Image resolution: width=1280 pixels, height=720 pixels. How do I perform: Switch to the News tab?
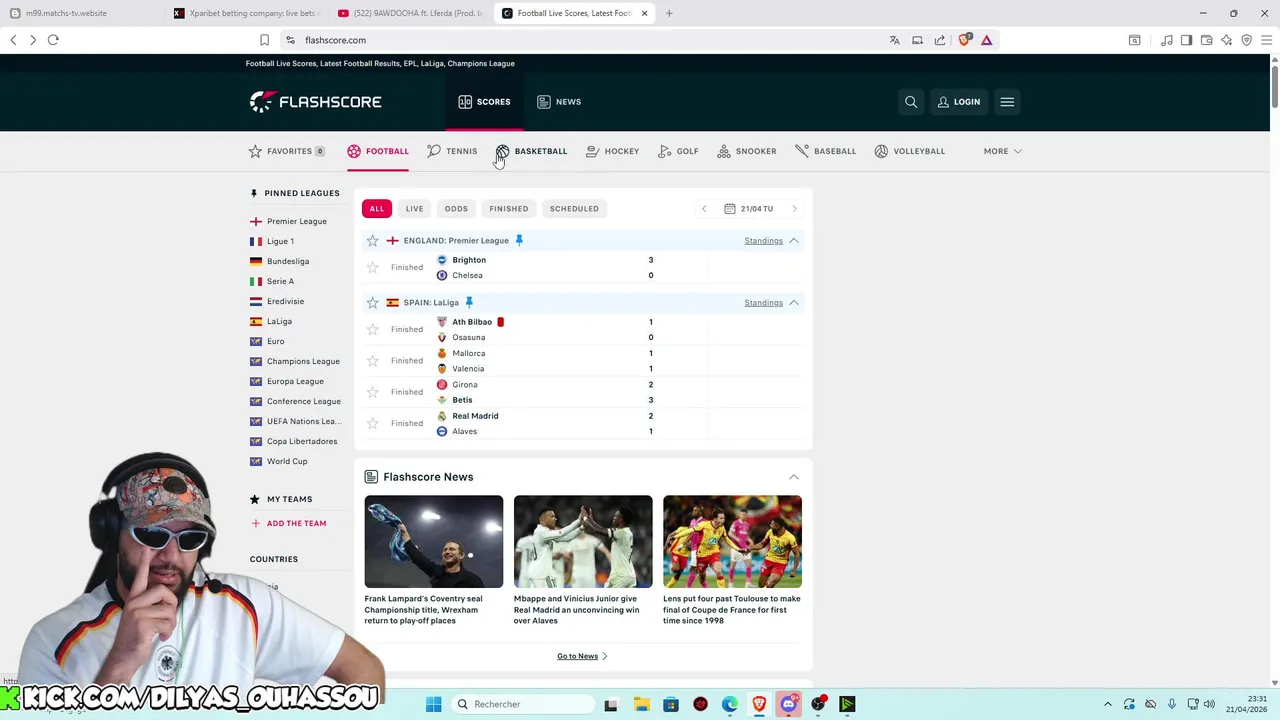pos(559,102)
